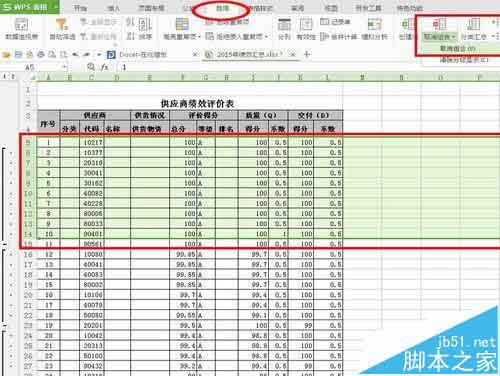Open the Docer-在线模板 document tab

click(x=143, y=54)
